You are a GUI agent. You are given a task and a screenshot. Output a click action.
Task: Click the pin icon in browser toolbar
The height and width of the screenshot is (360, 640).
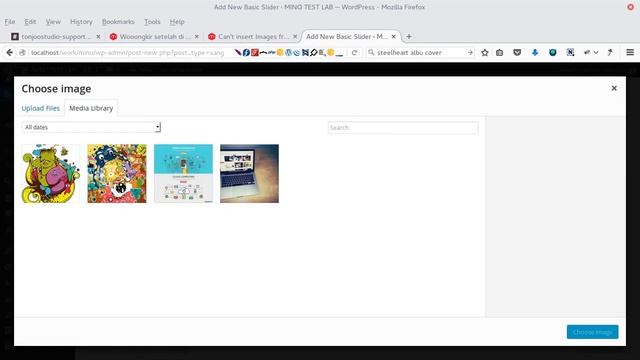click(x=610, y=52)
